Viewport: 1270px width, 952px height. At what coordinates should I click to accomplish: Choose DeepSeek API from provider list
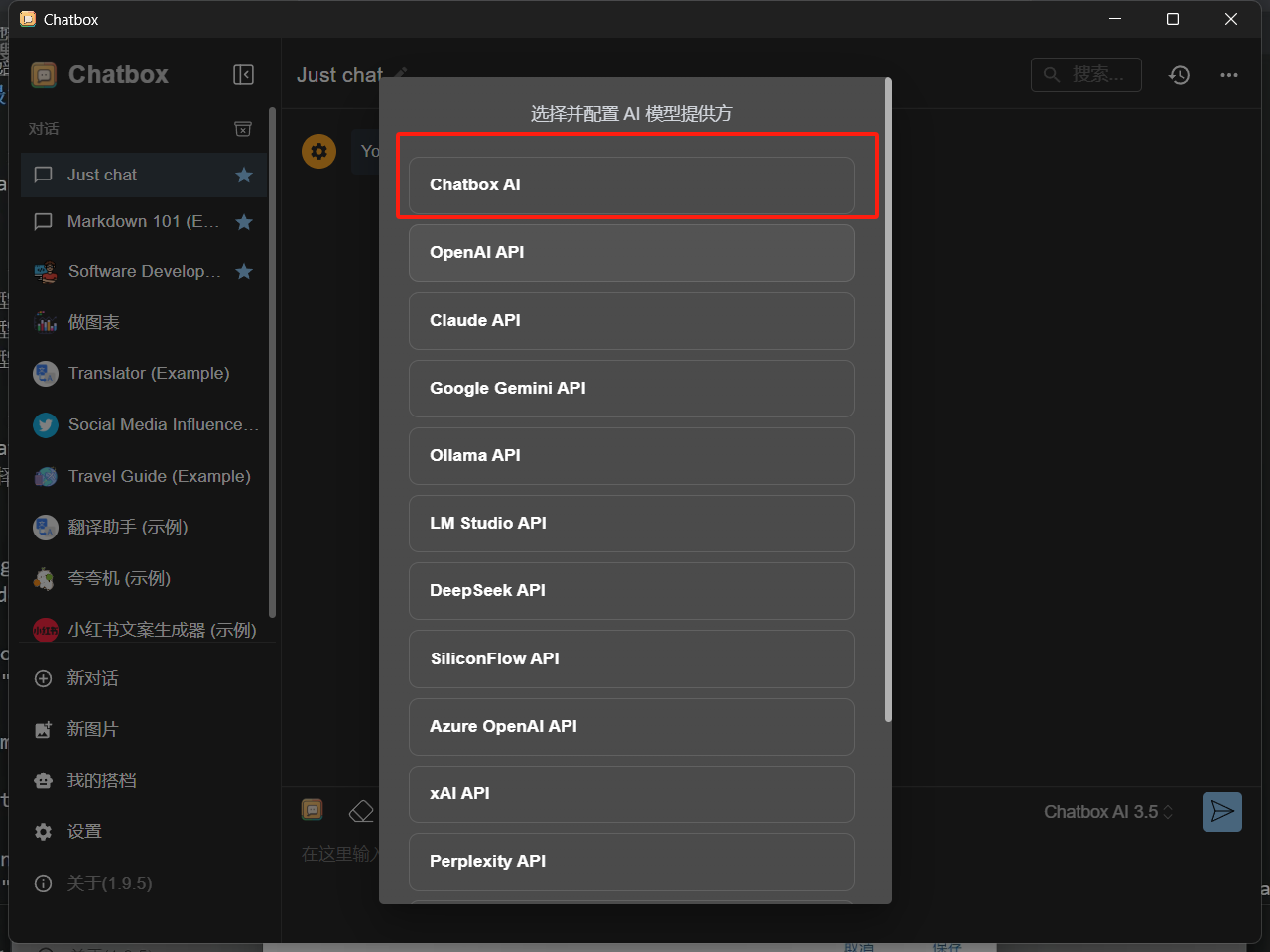(632, 591)
